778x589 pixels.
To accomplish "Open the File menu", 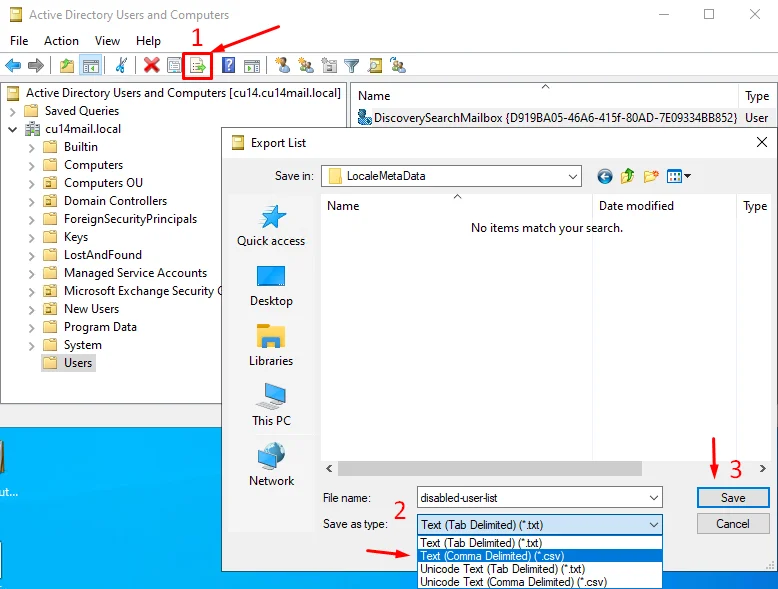I will (19, 41).
